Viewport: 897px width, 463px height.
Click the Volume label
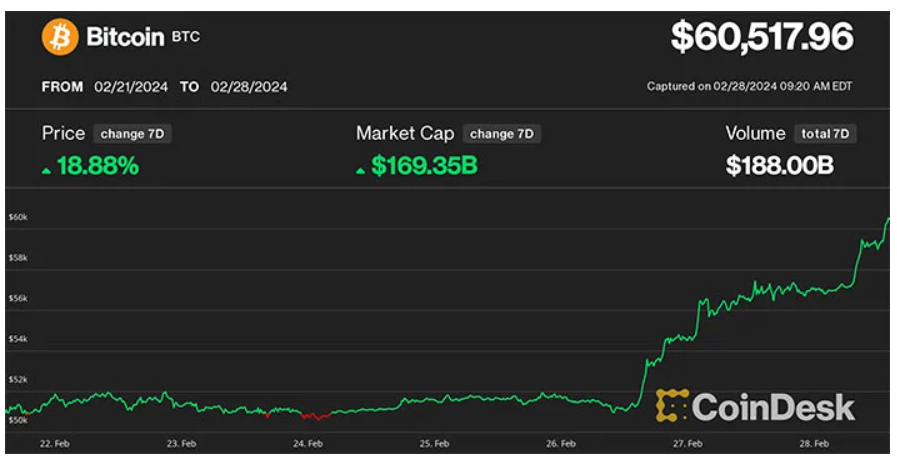[756, 133]
